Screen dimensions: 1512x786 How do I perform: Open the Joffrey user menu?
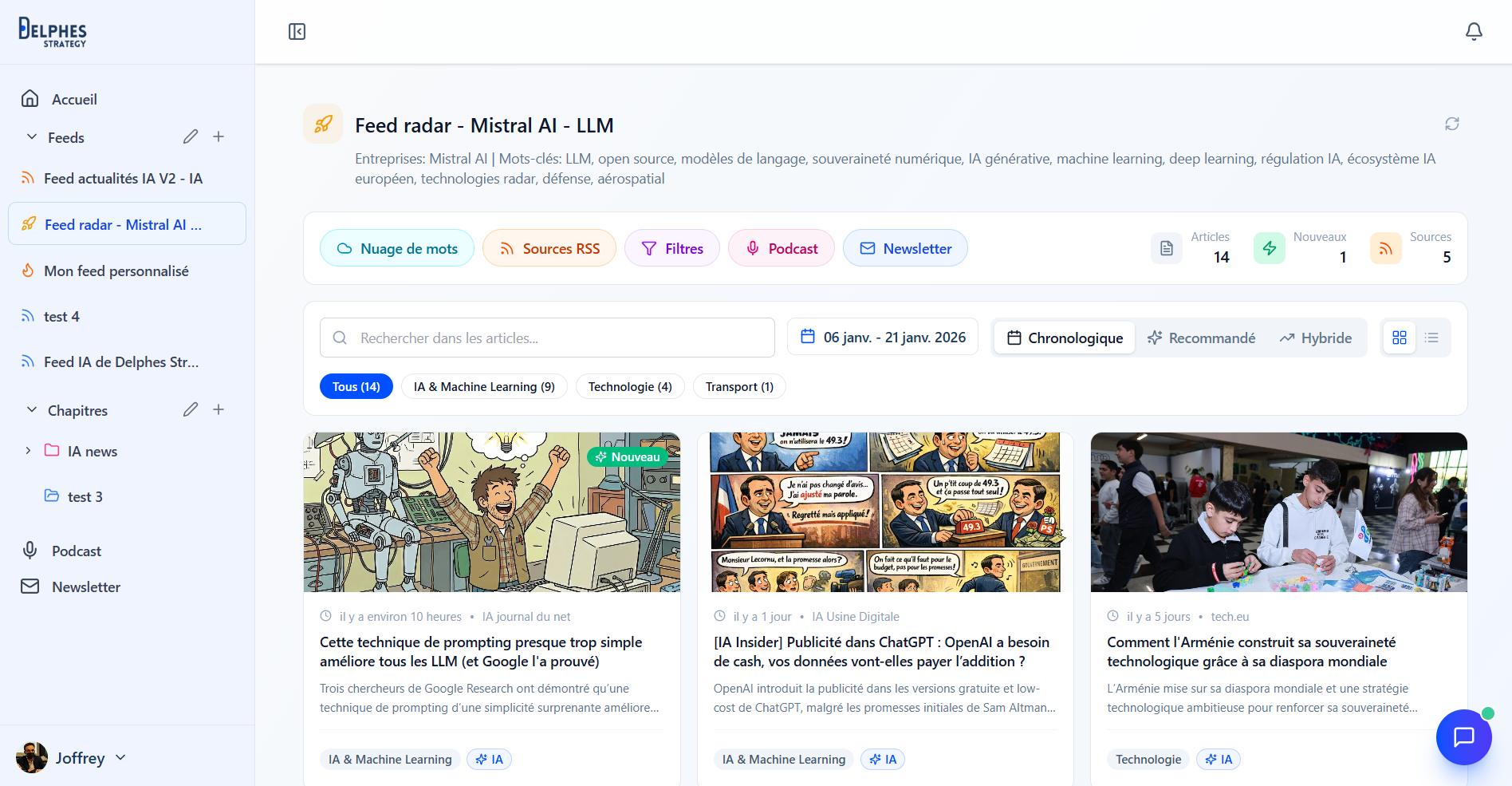point(72,757)
